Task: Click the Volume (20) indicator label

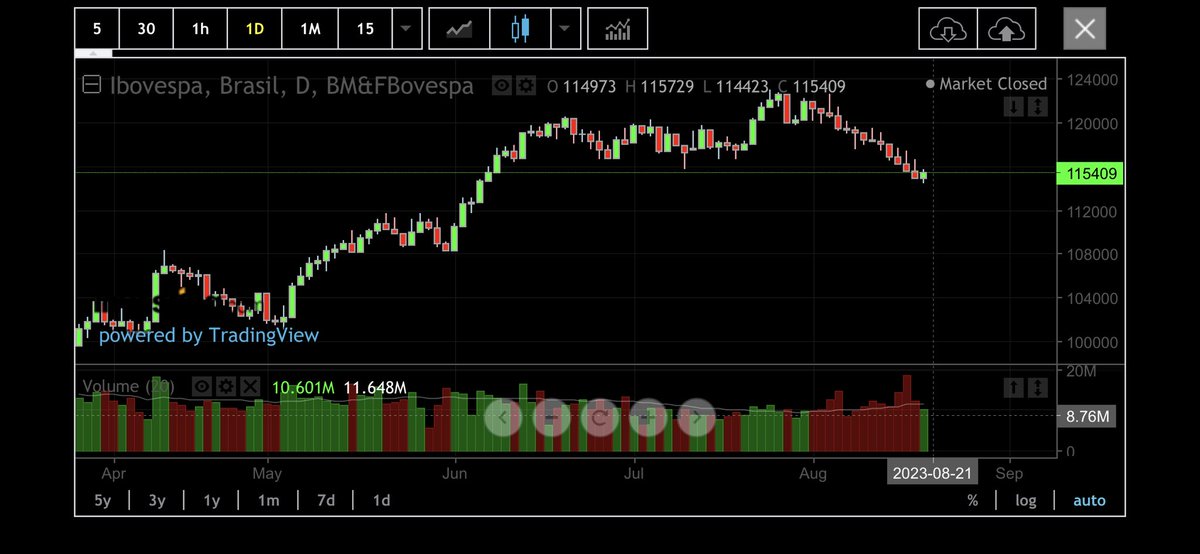Action: pyautogui.click(x=128, y=387)
